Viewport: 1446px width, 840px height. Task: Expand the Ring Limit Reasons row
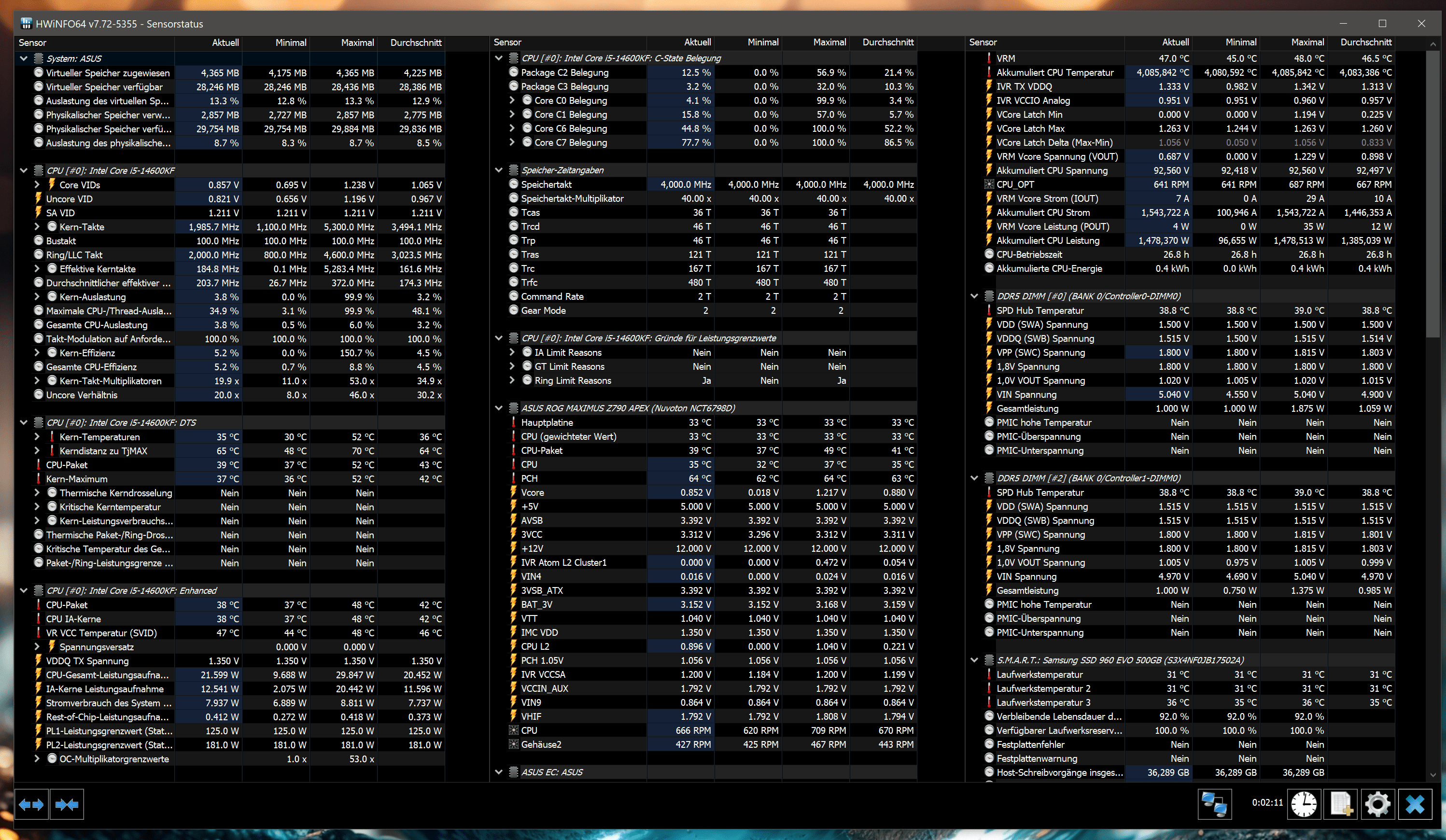[x=512, y=380]
